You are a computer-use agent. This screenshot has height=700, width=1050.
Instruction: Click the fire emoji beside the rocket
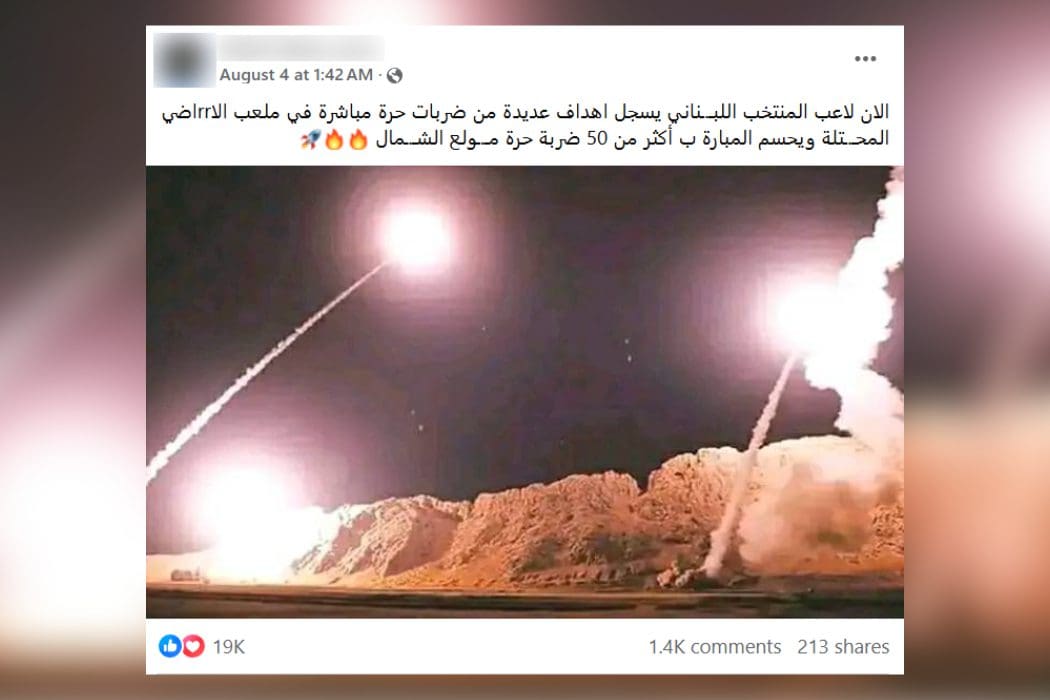pyautogui.click(x=334, y=140)
